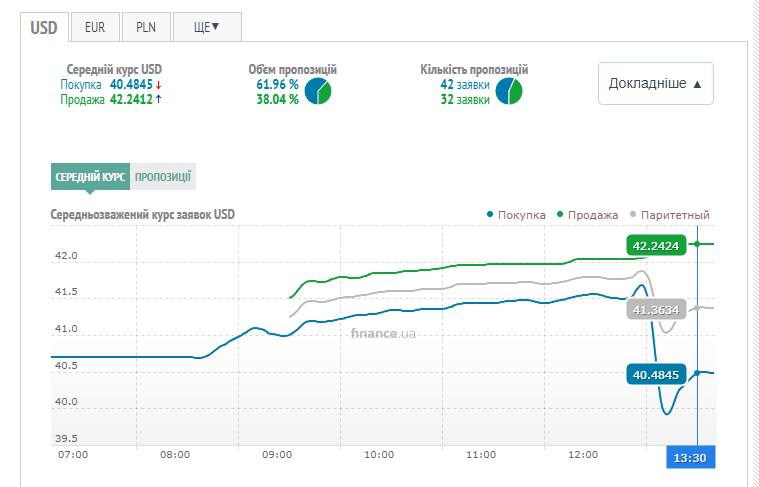Collapse details with the Докладніше button
Image resolution: width=759 pixels, height=487 pixels.
tap(655, 84)
